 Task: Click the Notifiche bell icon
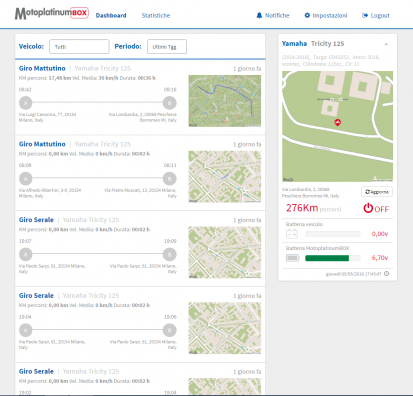click(x=259, y=15)
